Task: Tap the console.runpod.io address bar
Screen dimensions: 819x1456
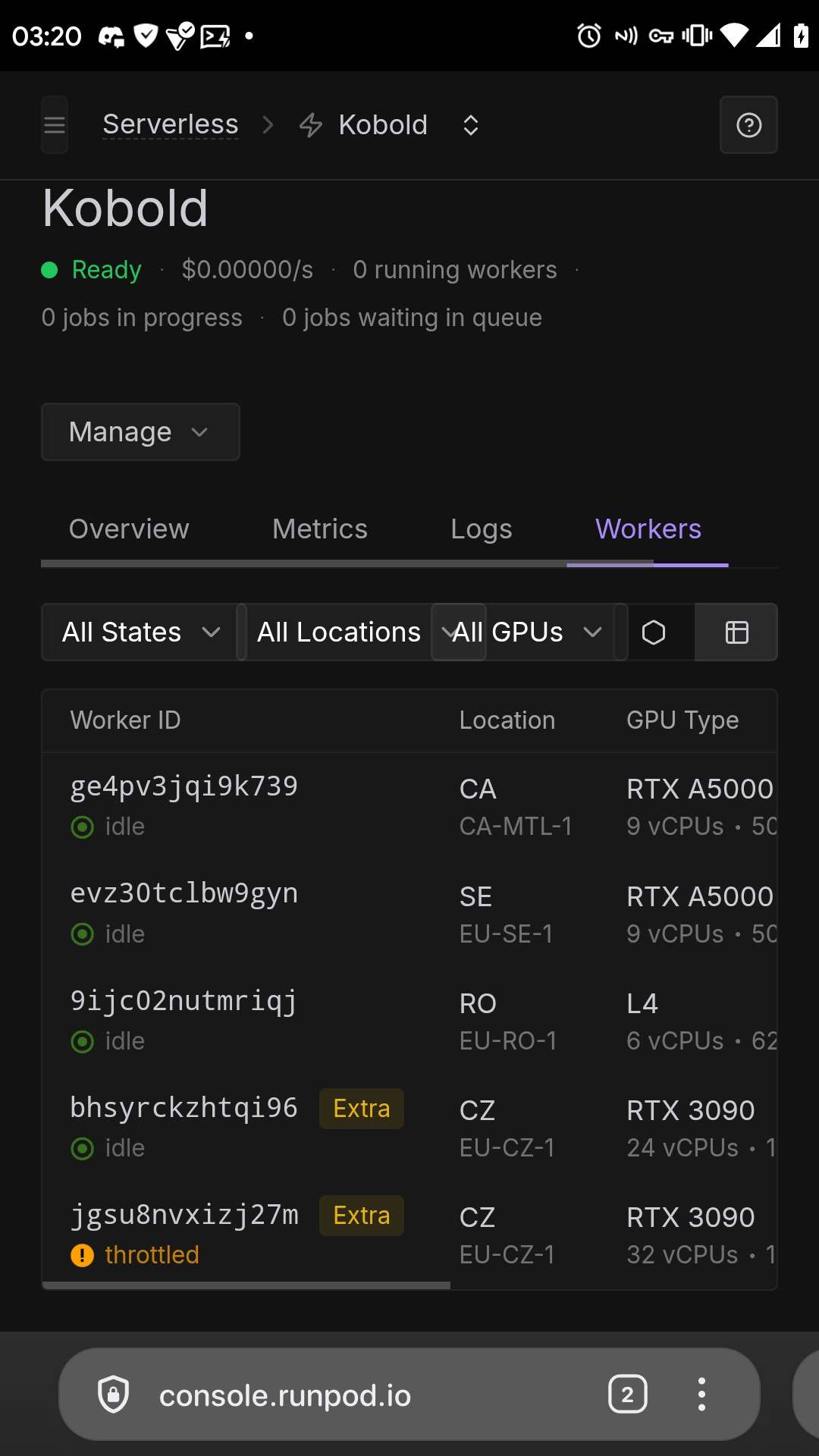Action: pos(285,1395)
